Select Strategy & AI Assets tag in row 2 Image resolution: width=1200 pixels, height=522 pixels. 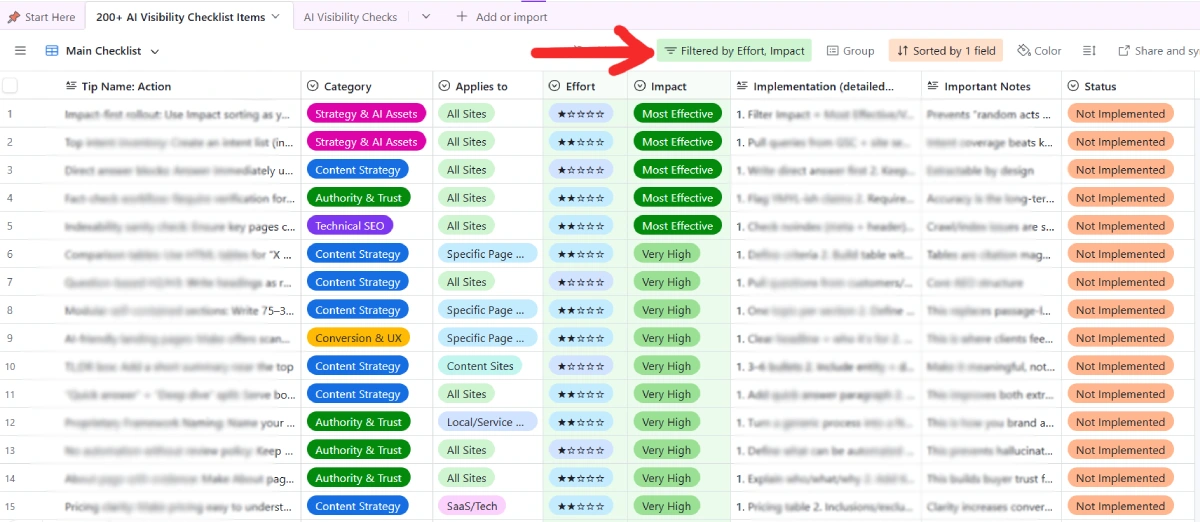[366, 142]
